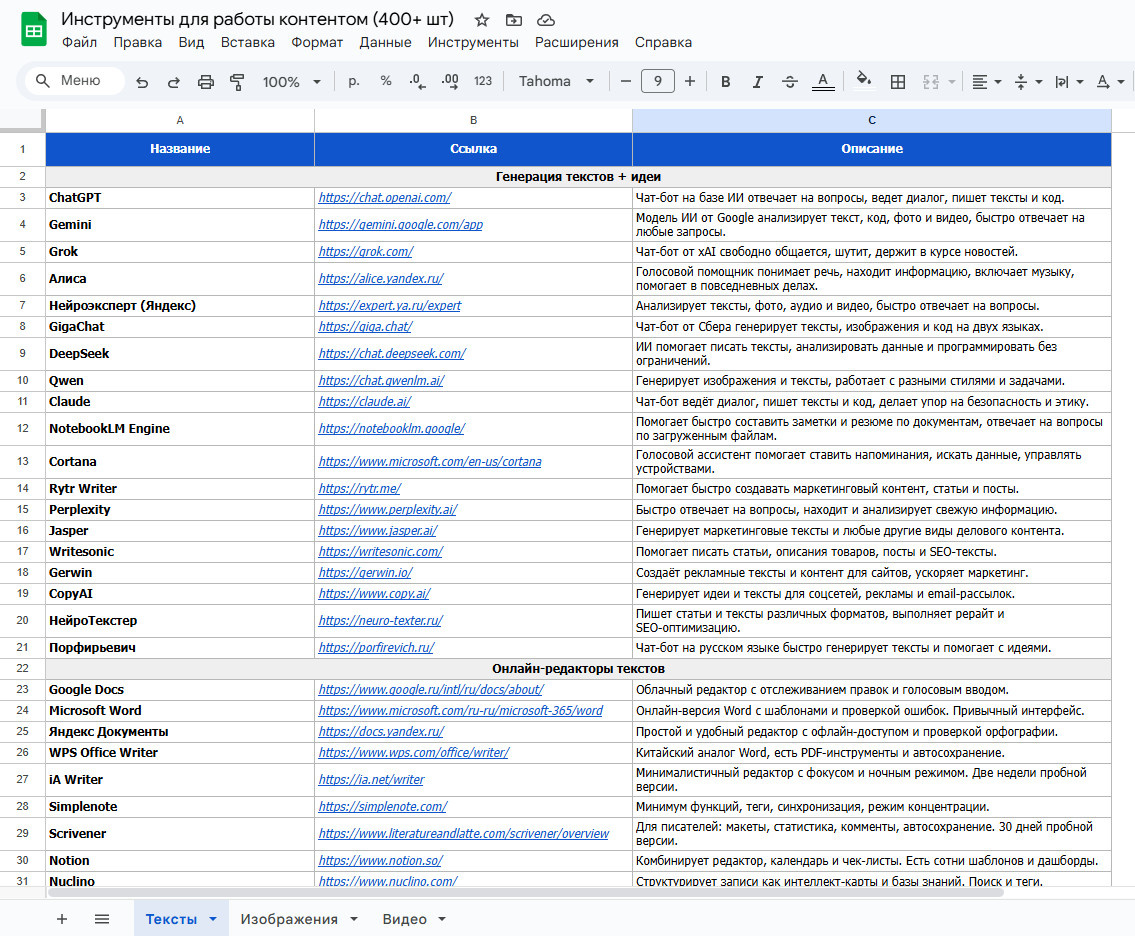Screen dimensions: 1135x936
Task: Open text wrapping dropdown
Action: [x=1068, y=82]
